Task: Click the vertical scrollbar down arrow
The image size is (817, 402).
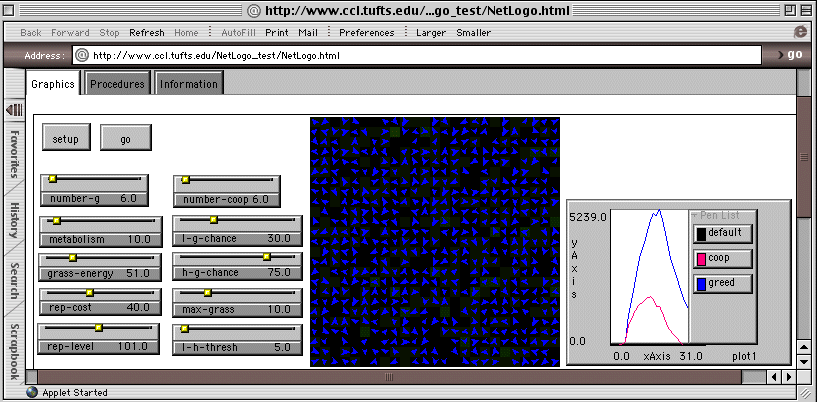Action: pyautogui.click(x=804, y=362)
